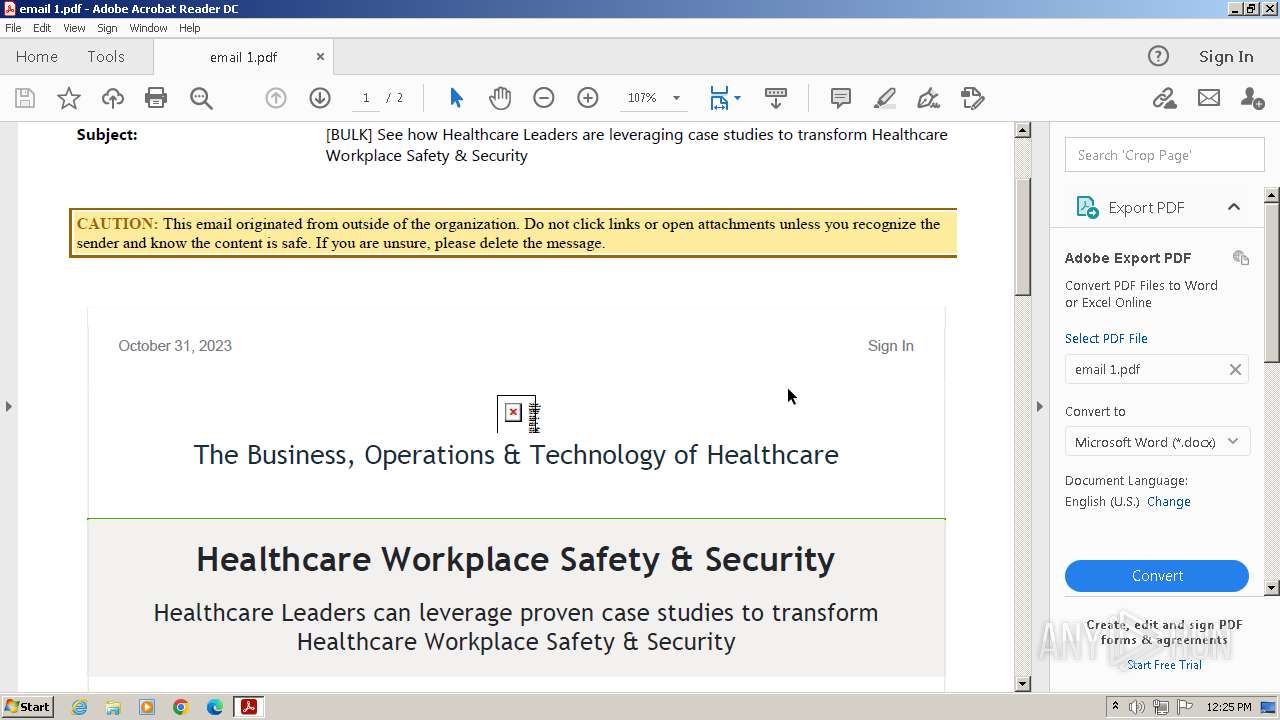The width and height of the screenshot is (1280, 720).
Task: Zoom in with the plus icon
Action: 588,98
